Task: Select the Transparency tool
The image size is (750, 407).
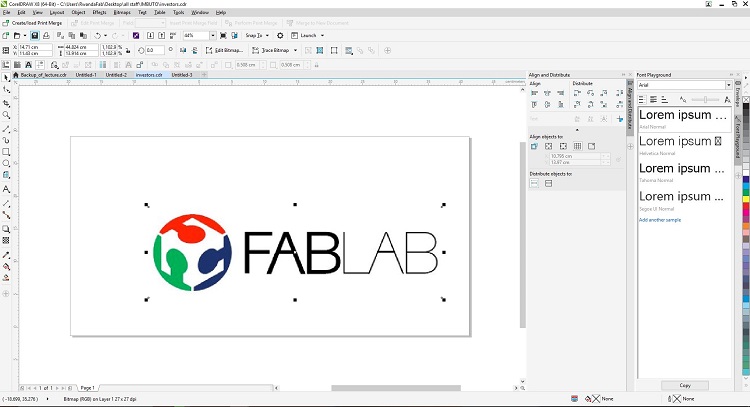Action: (x=6, y=240)
